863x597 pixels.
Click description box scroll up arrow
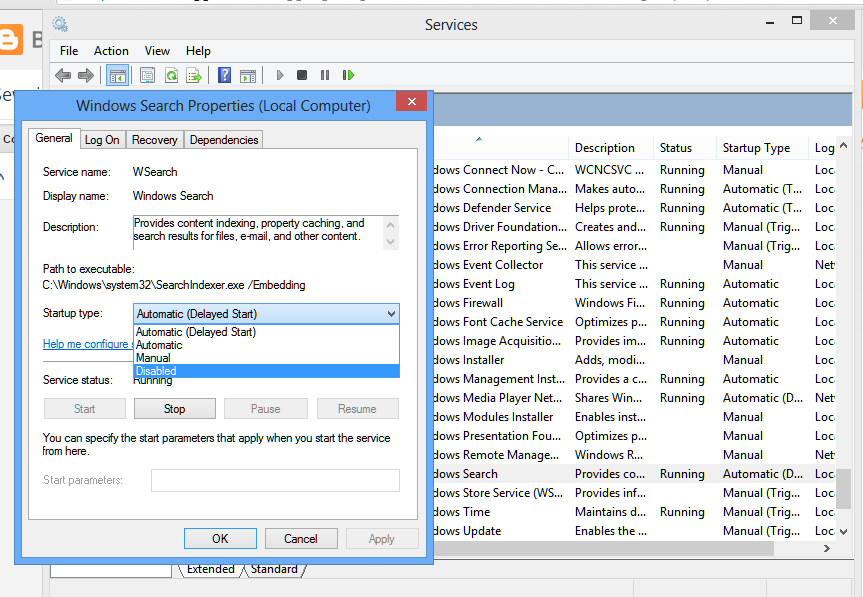[390, 224]
